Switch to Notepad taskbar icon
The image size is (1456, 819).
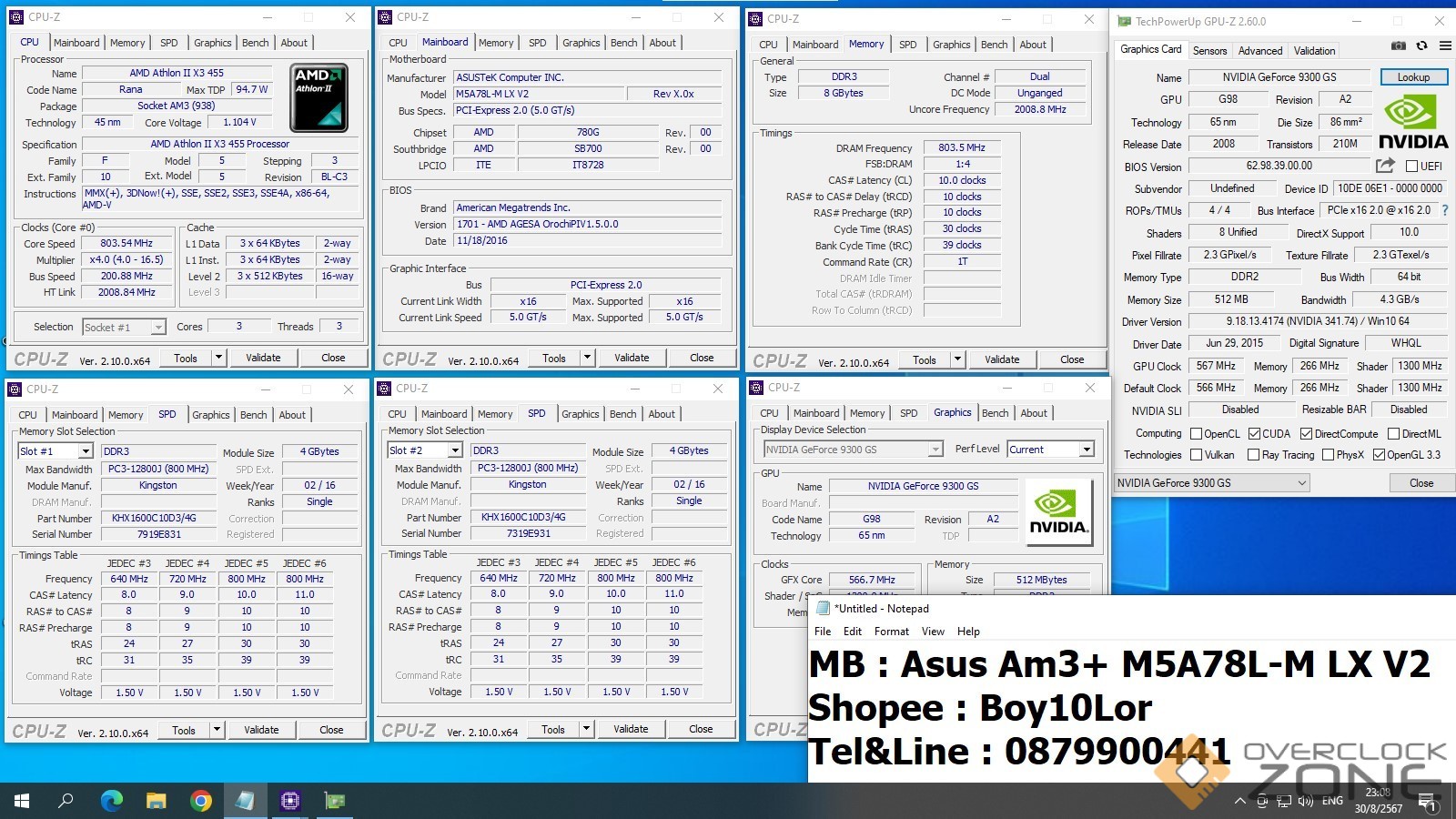(245, 801)
